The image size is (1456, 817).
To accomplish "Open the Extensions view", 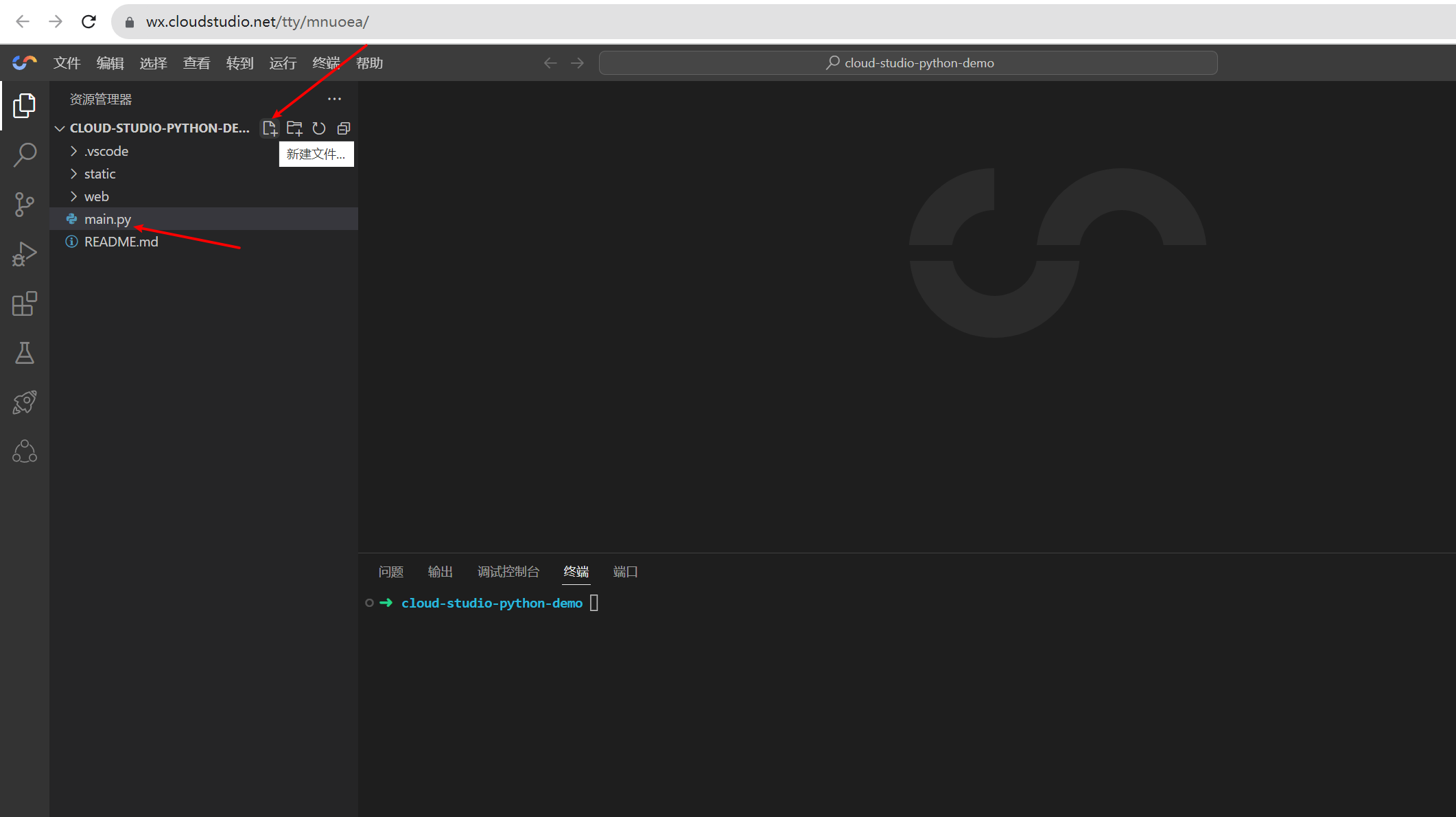I will pos(25,303).
